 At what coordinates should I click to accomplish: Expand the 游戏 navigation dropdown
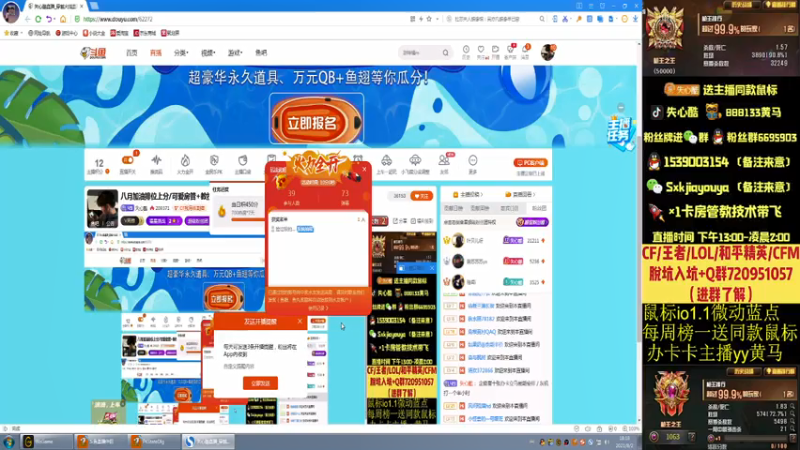(x=235, y=53)
